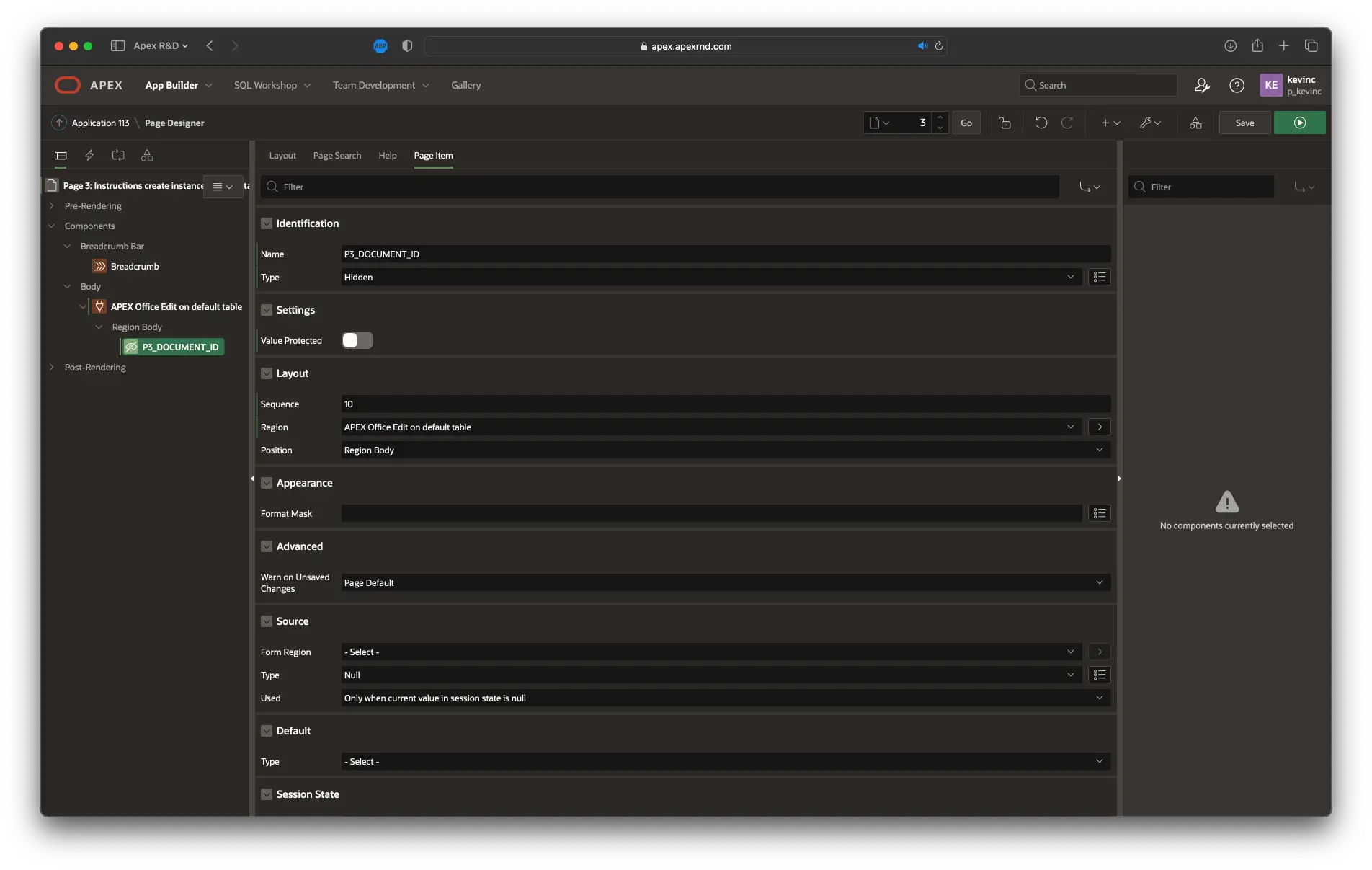Open the Default Type select dropdown
The width and height of the screenshot is (1372, 870).
click(726, 761)
